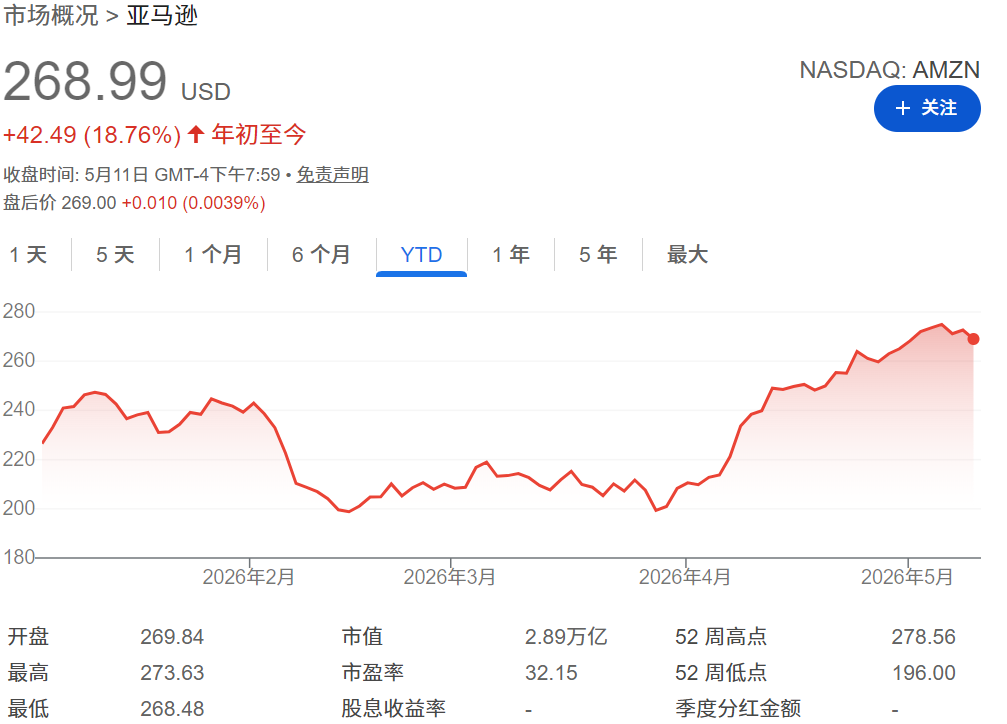Click the 收盘时间 timestamp text
This screenshot has height=724, width=1007.
tap(142, 175)
